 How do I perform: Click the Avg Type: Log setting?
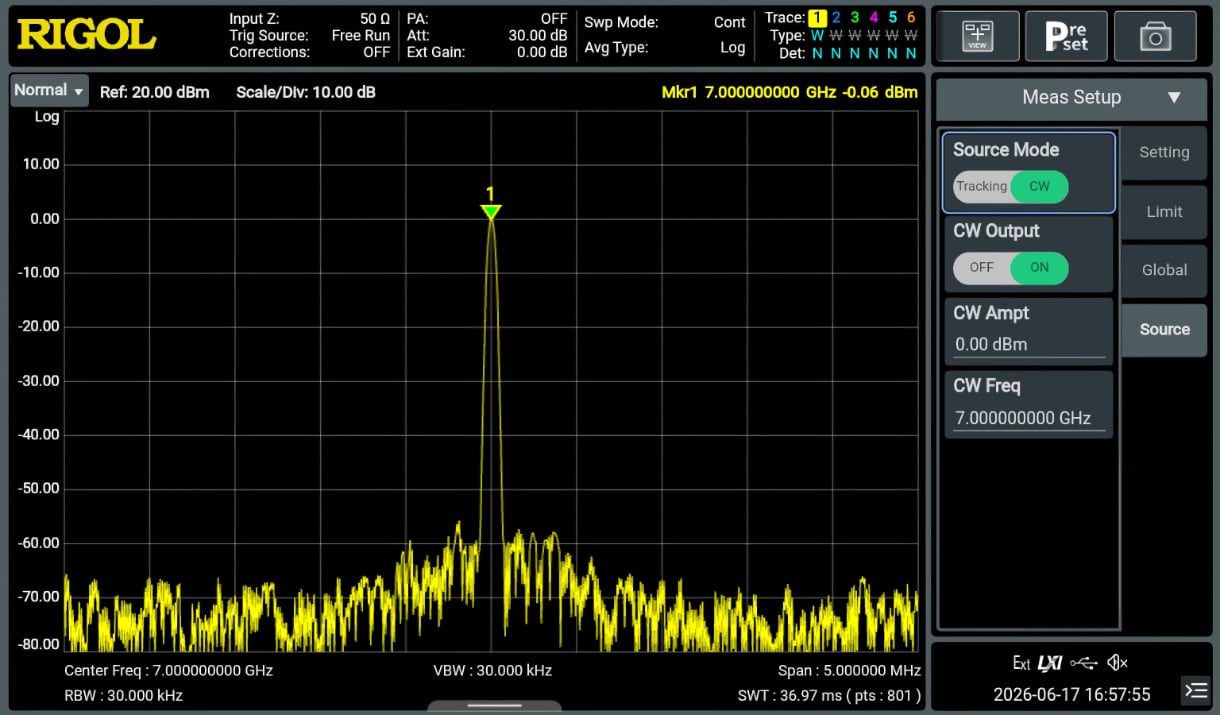pos(665,47)
